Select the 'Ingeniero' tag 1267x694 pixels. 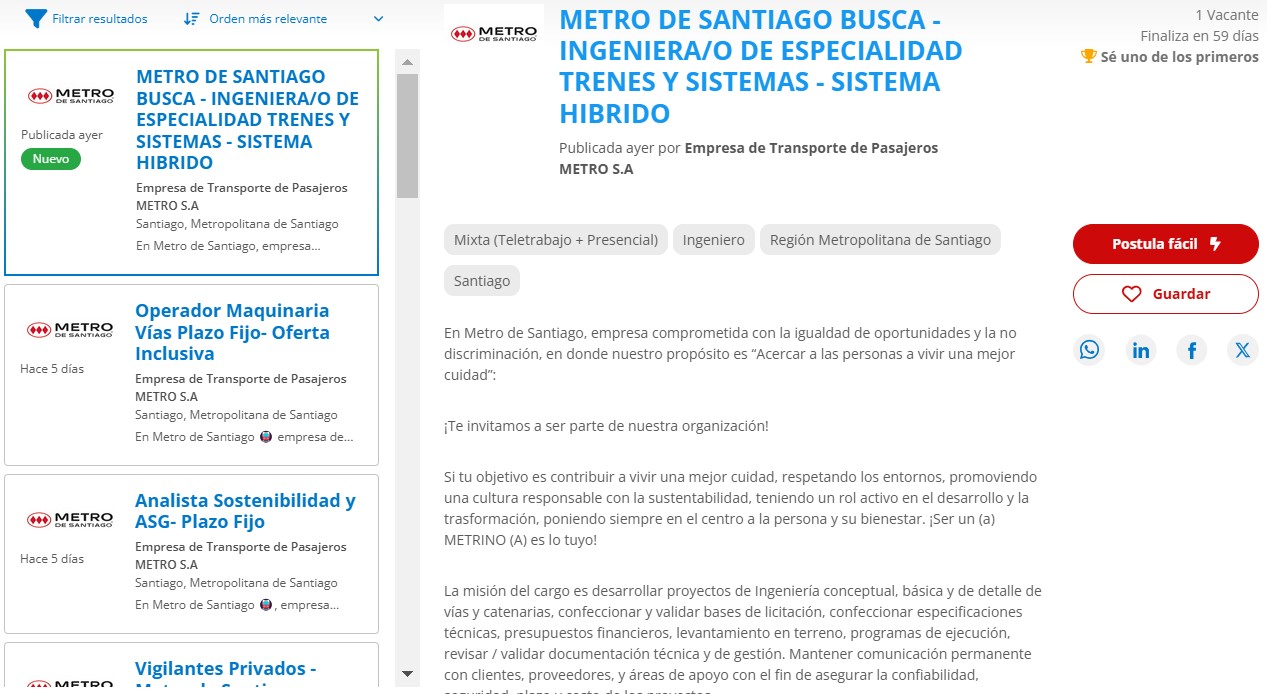coord(714,240)
